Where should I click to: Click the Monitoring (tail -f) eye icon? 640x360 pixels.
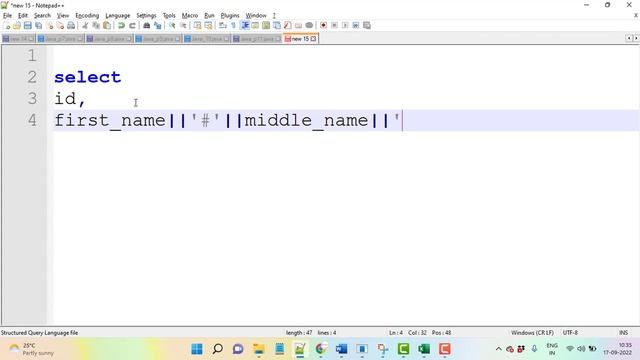(309, 25)
